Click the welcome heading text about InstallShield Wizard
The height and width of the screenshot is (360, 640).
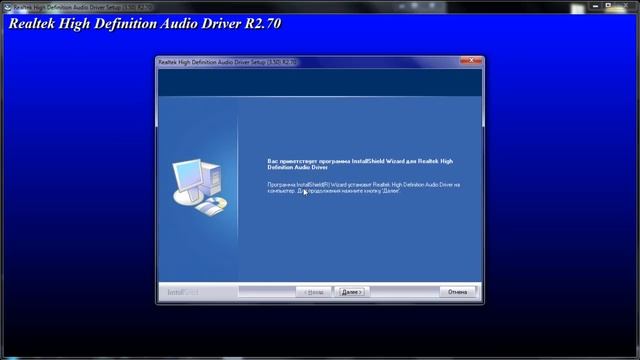pos(360,164)
